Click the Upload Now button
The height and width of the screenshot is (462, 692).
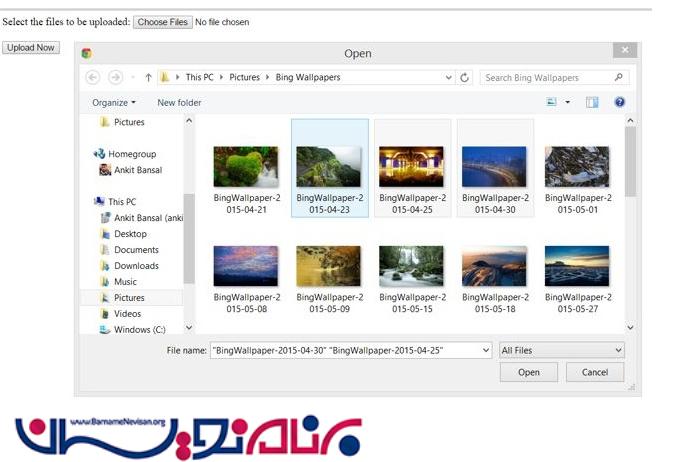click(x=31, y=47)
